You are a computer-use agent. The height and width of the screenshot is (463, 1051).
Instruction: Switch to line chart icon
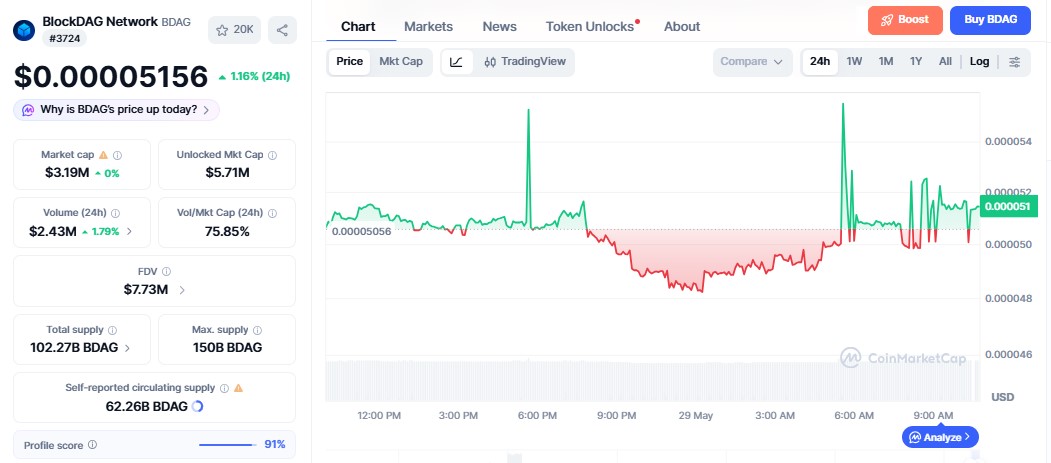click(456, 62)
